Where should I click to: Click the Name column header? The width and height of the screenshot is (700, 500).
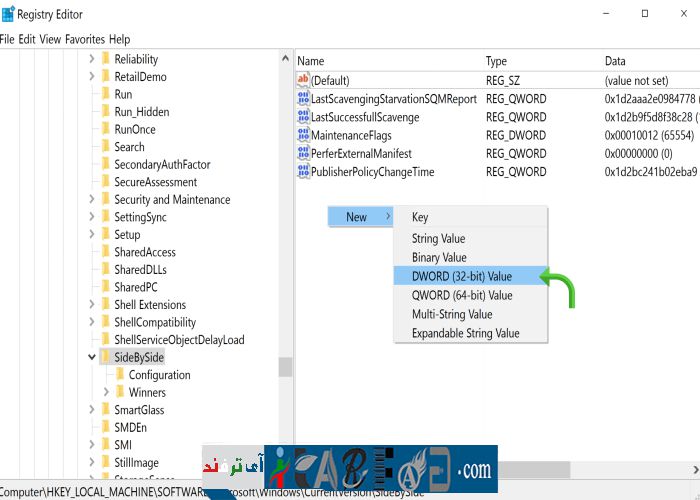tap(311, 61)
